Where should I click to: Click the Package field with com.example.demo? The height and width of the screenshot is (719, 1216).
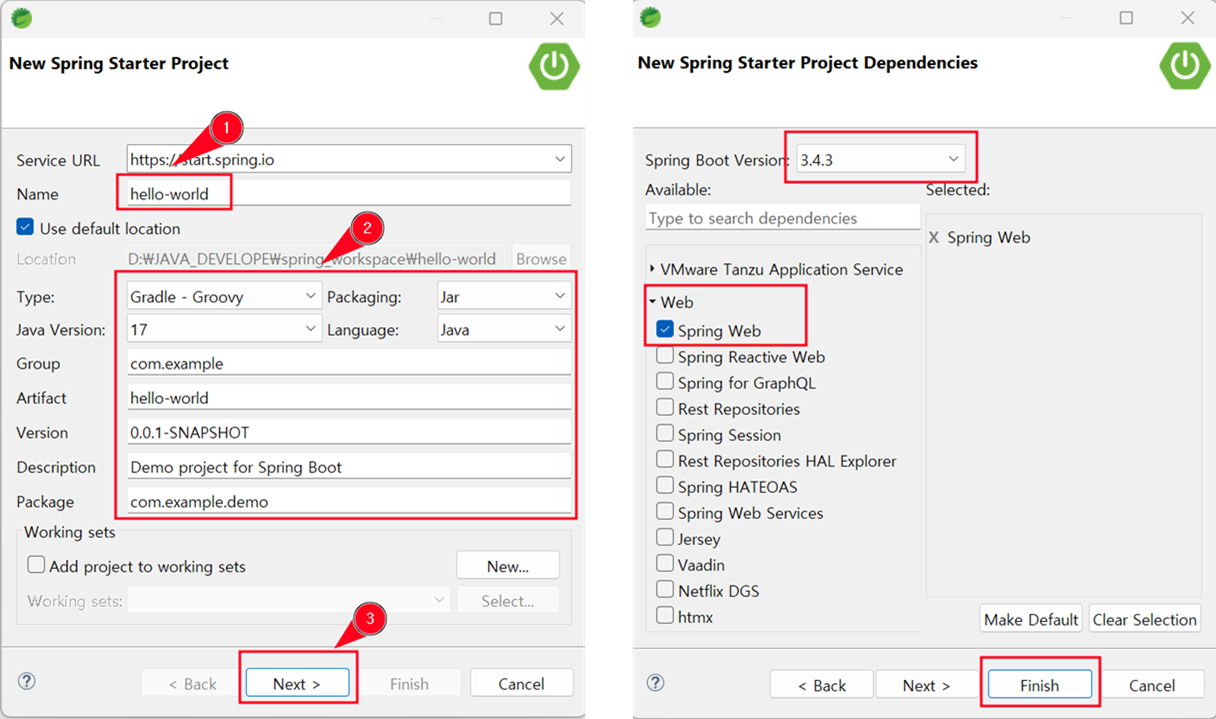[x=348, y=501]
